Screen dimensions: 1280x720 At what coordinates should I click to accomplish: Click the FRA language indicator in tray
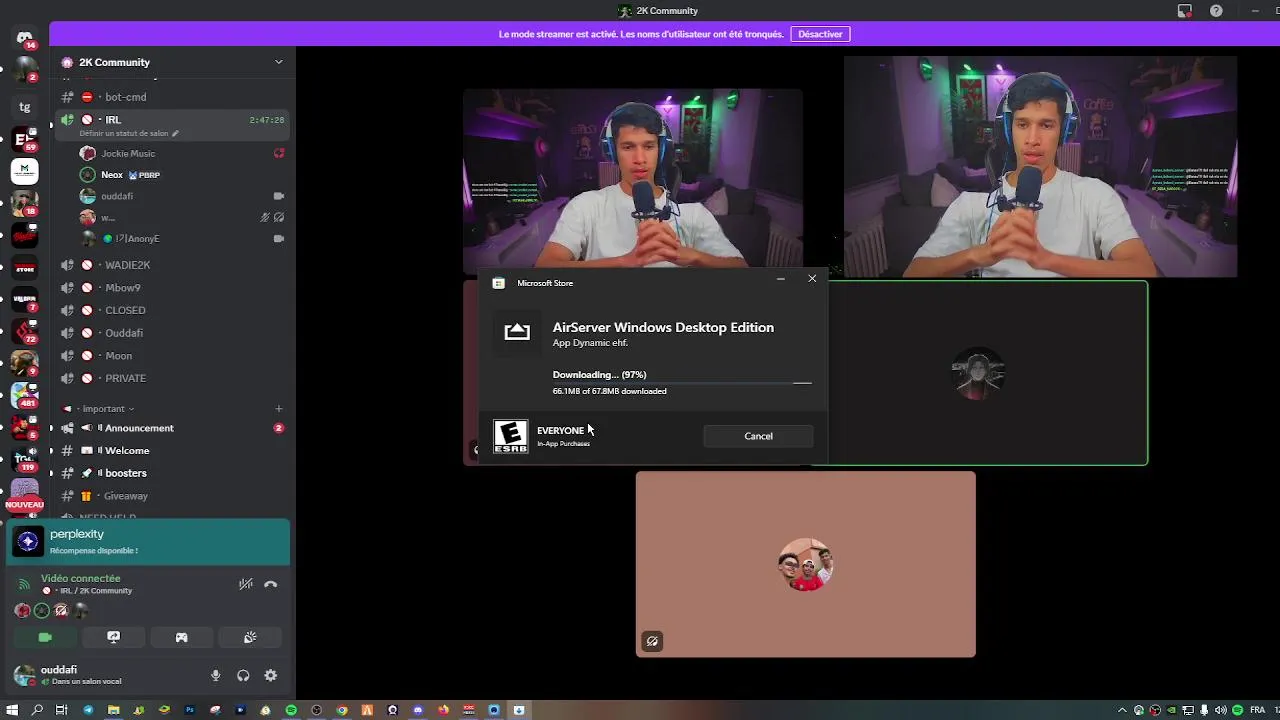[x=1257, y=710]
